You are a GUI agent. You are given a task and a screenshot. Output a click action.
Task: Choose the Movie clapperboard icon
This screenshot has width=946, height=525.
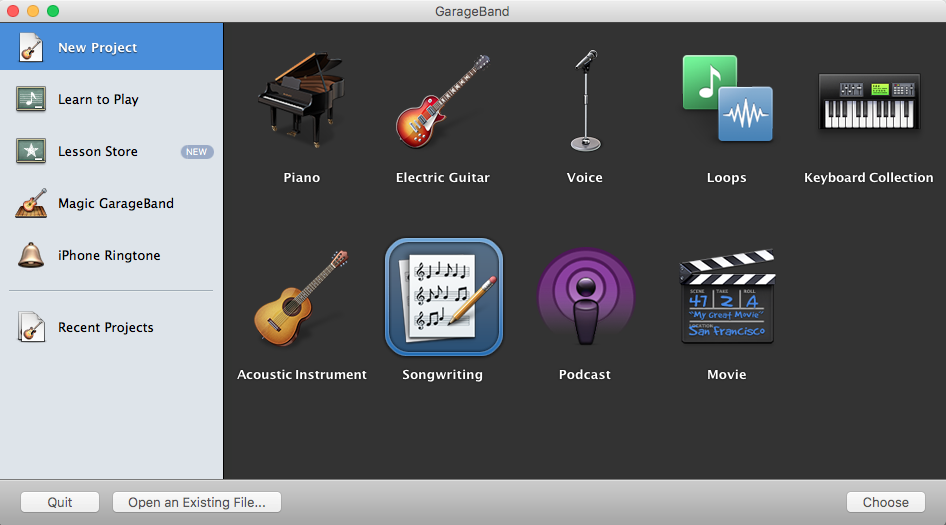727,296
